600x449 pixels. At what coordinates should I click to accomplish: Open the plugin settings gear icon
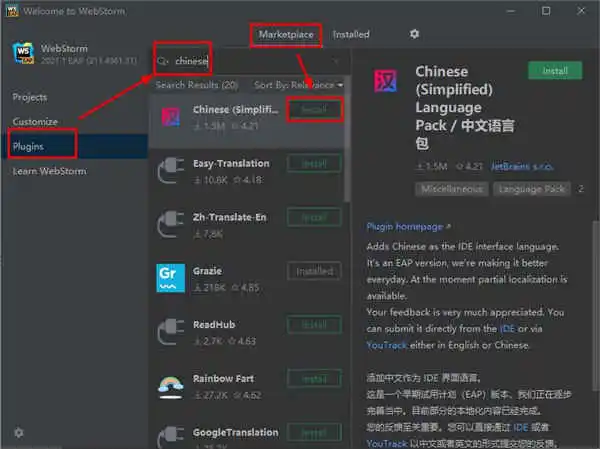415,34
